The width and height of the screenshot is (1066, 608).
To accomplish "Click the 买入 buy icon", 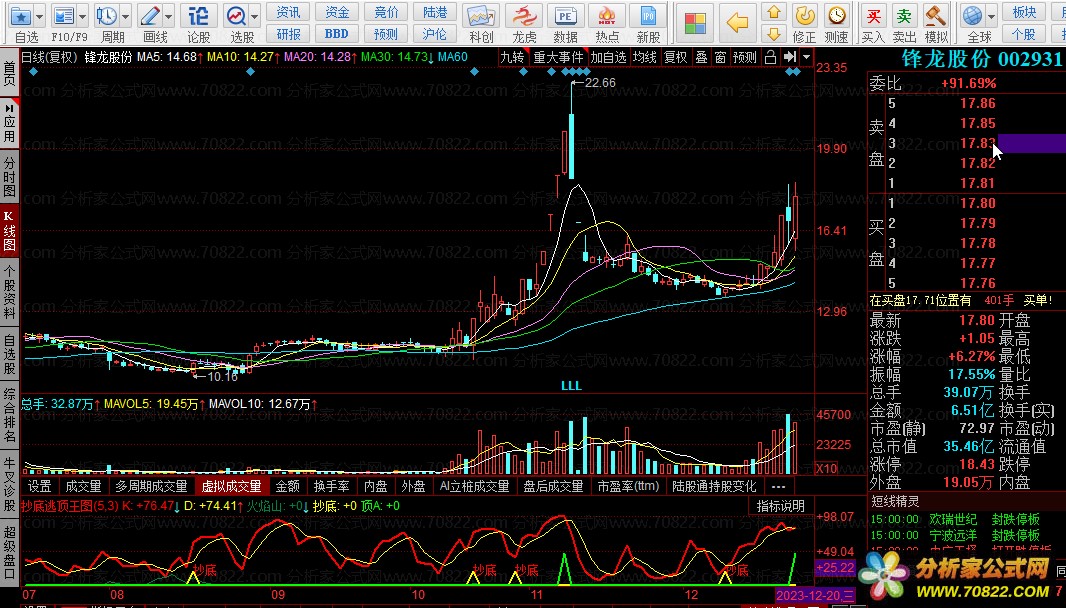I will point(874,16).
